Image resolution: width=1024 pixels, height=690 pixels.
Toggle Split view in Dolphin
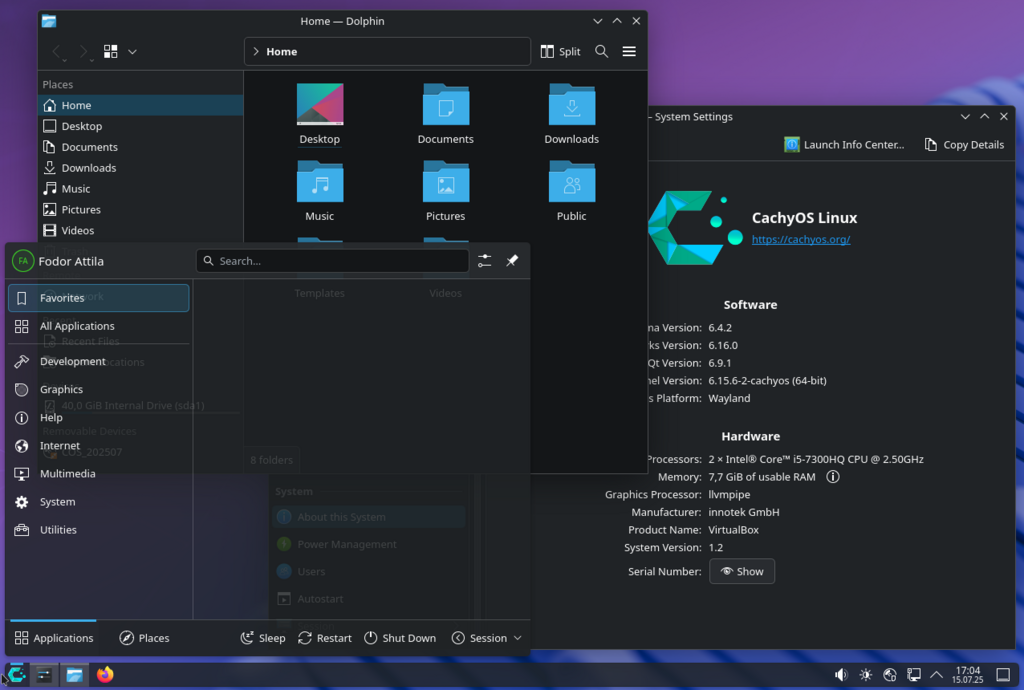point(560,51)
